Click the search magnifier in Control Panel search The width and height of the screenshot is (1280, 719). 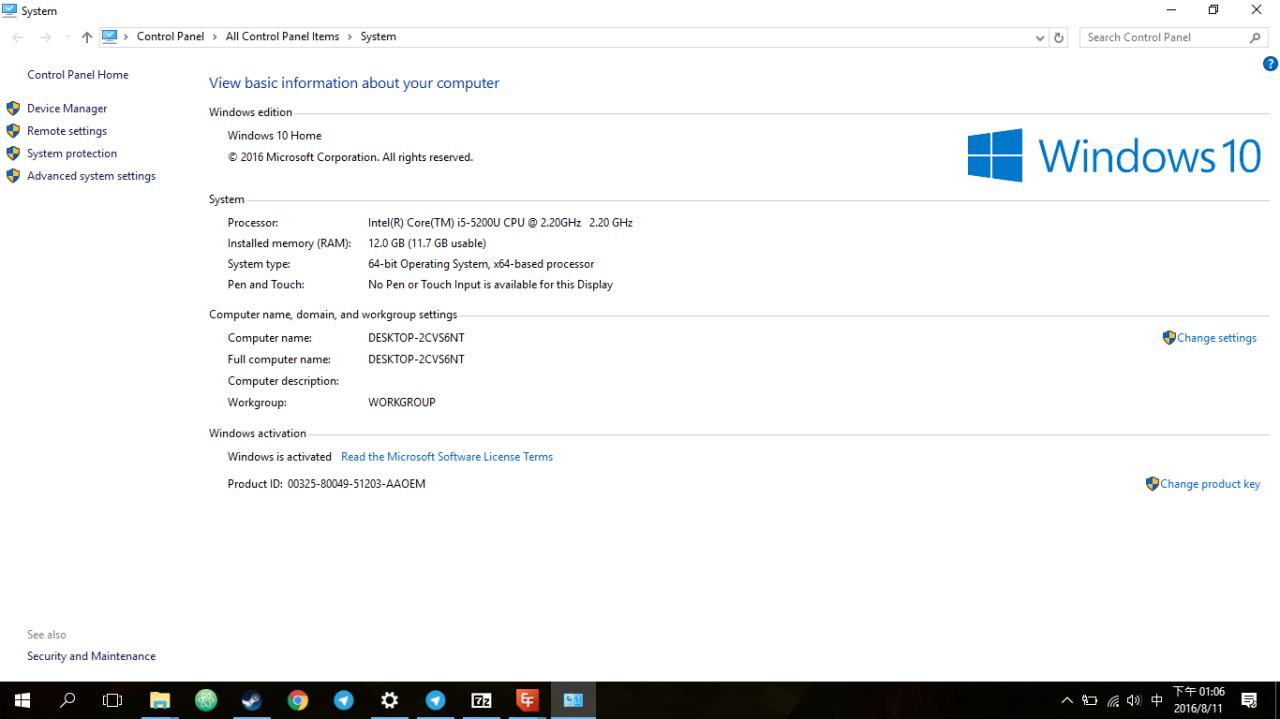click(x=1255, y=37)
